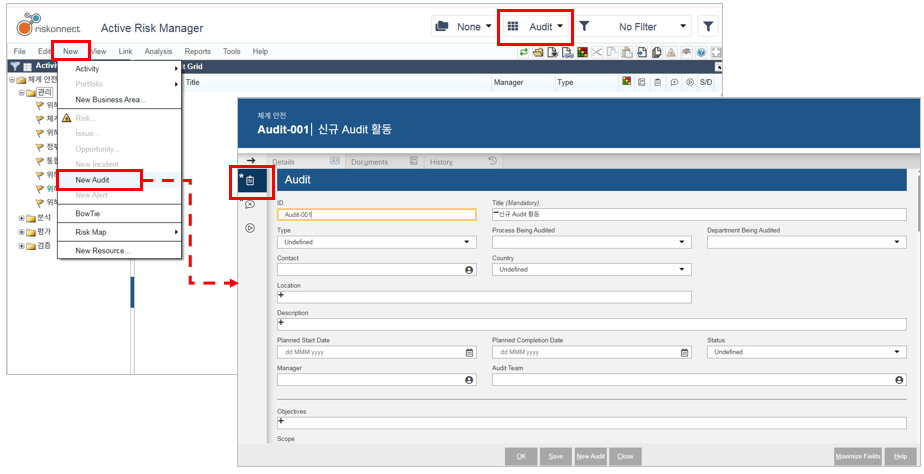924x474 pixels.
Task: Open the File menu
Action: click(x=19, y=51)
